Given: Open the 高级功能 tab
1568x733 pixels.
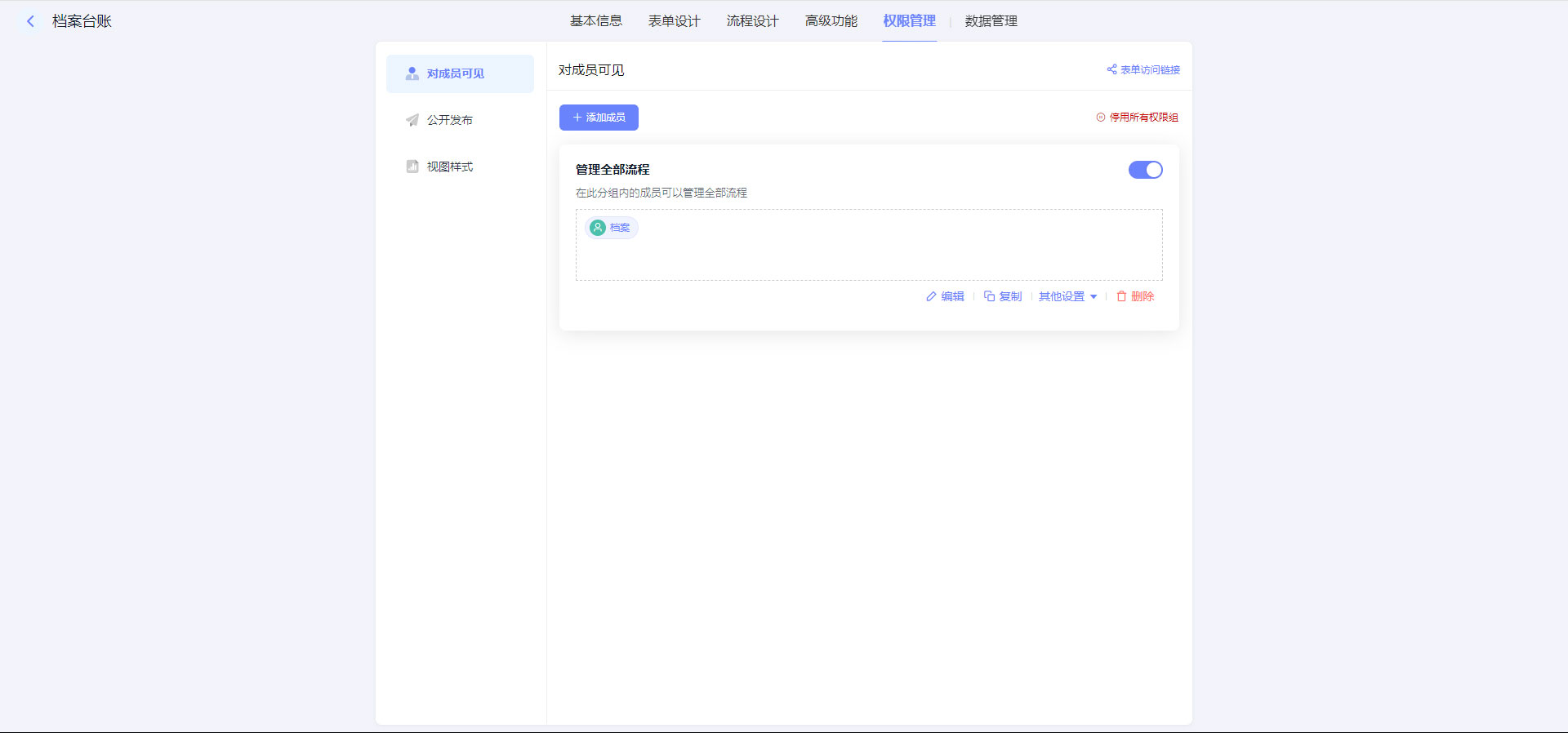Looking at the screenshot, I should [831, 21].
